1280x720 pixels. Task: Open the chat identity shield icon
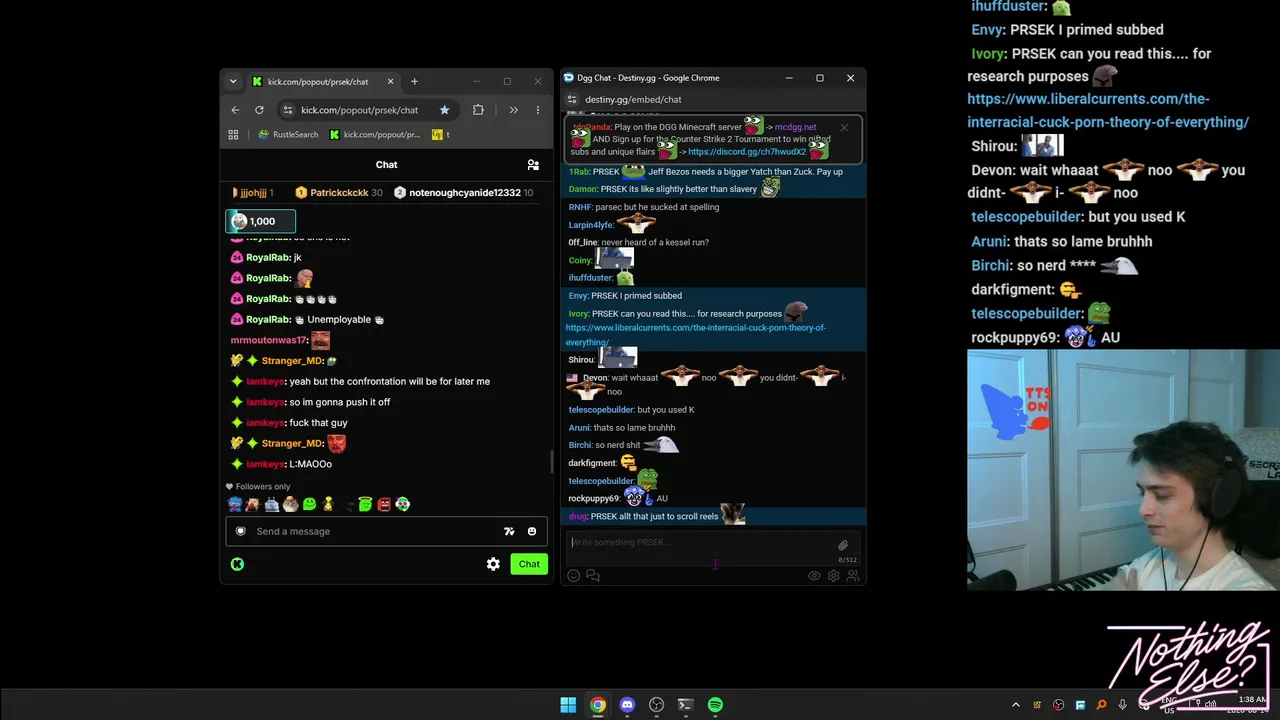point(240,531)
